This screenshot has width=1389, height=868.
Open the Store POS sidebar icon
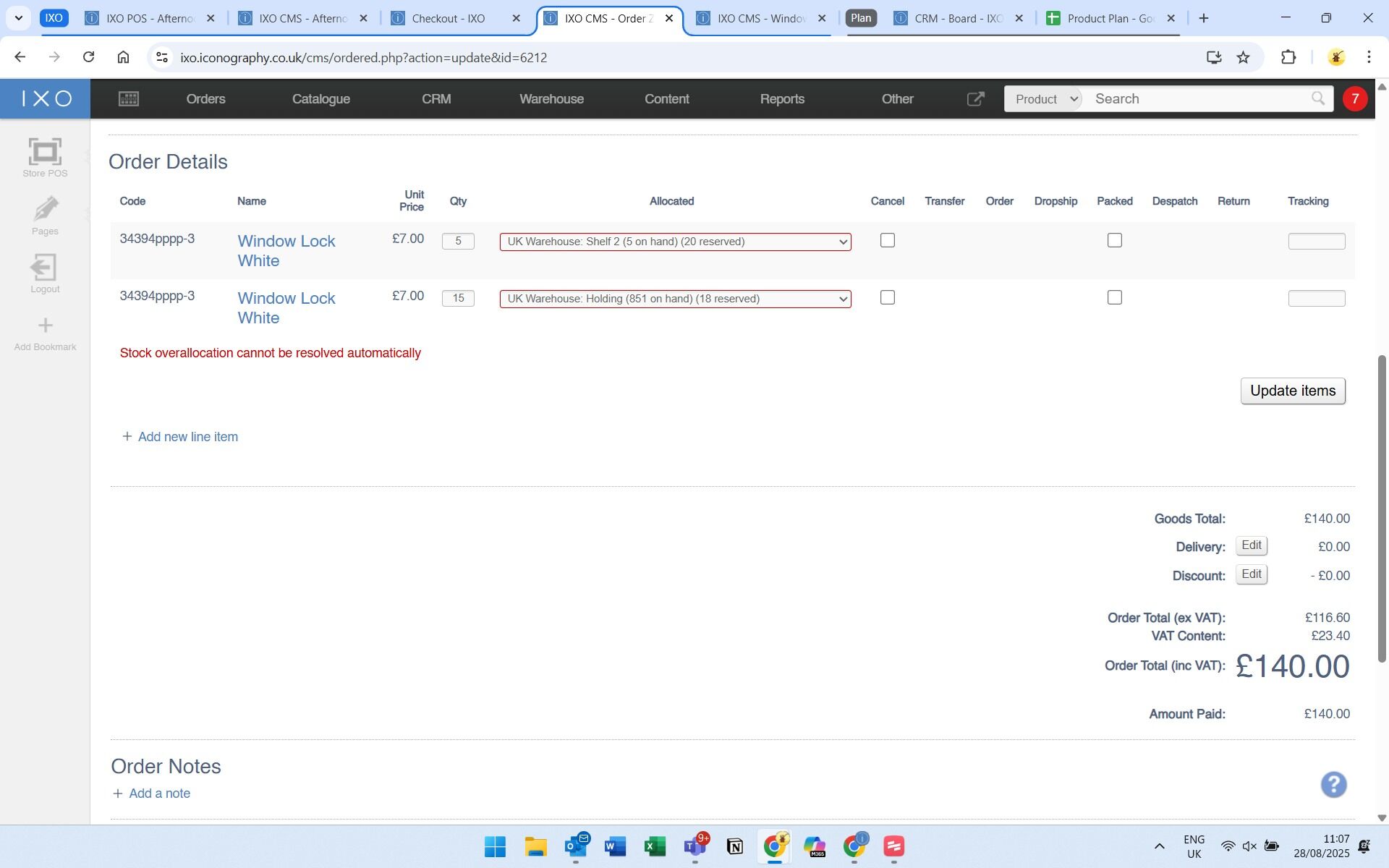tap(45, 153)
